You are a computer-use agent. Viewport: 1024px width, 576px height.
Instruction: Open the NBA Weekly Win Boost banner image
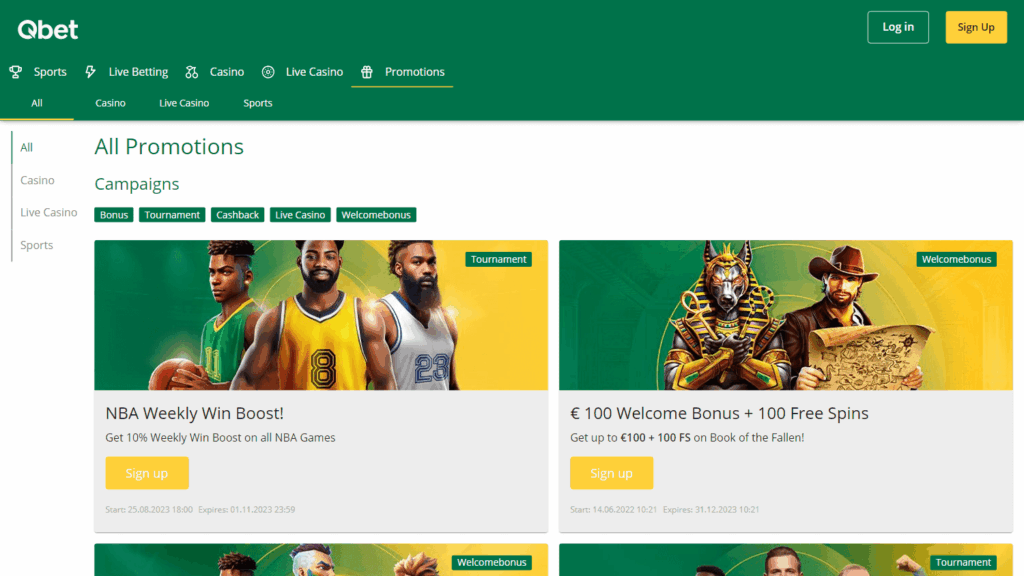[321, 315]
